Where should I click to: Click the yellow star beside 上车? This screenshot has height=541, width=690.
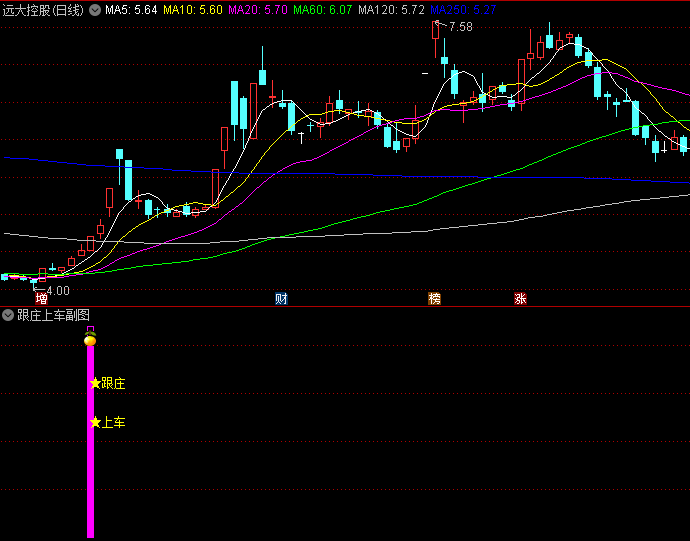95,423
